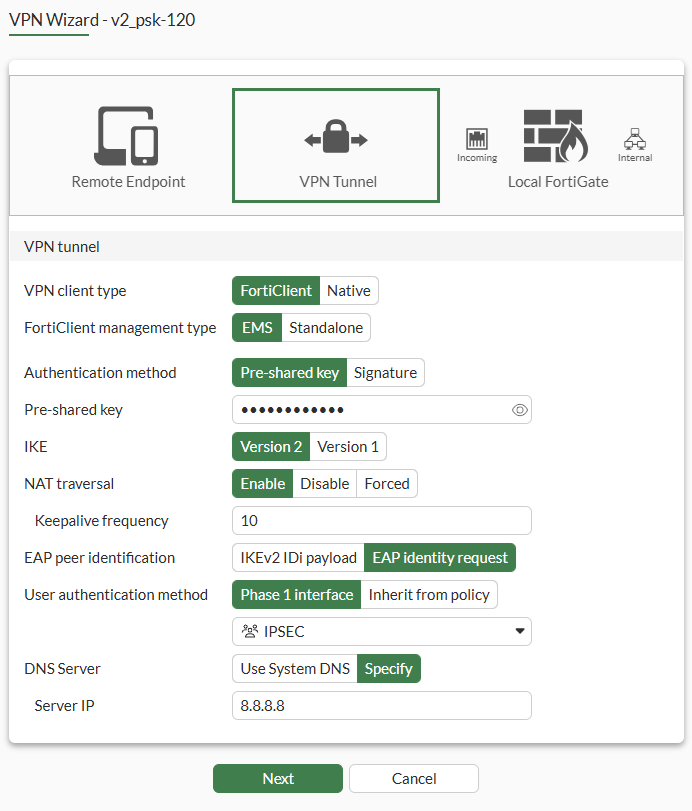
Task: Choose EAP identity request option
Action: click(x=440, y=558)
